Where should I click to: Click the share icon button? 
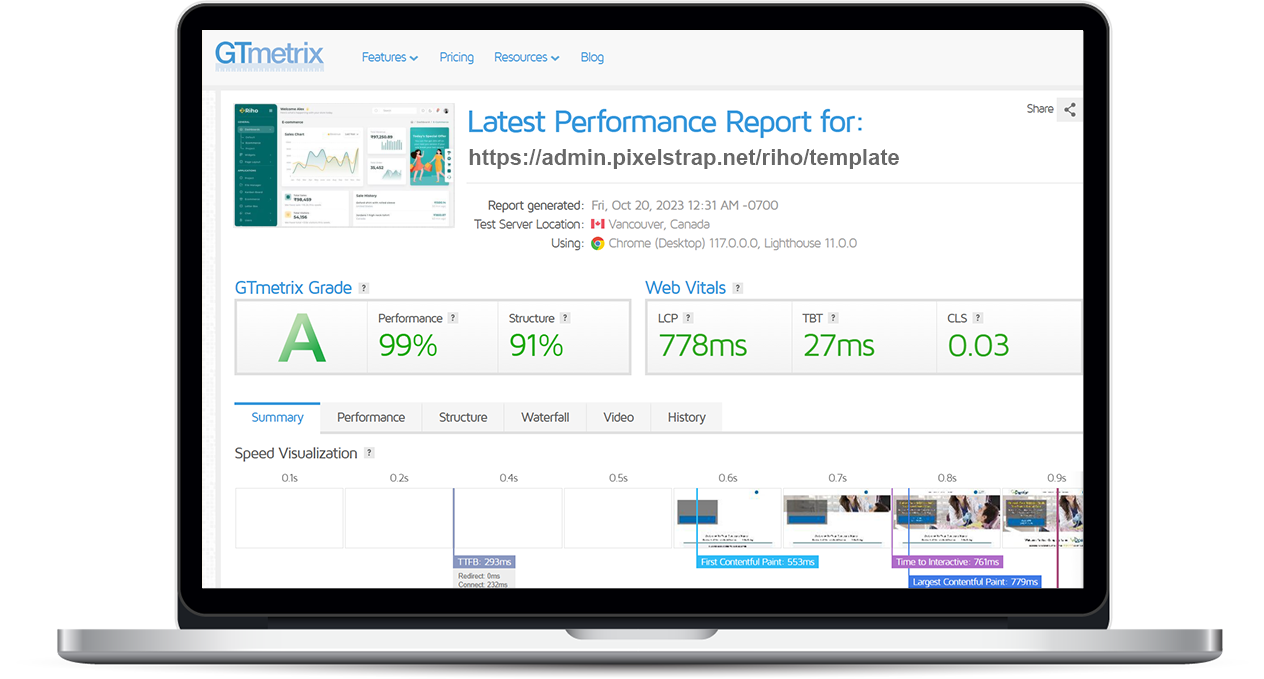(1069, 110)
